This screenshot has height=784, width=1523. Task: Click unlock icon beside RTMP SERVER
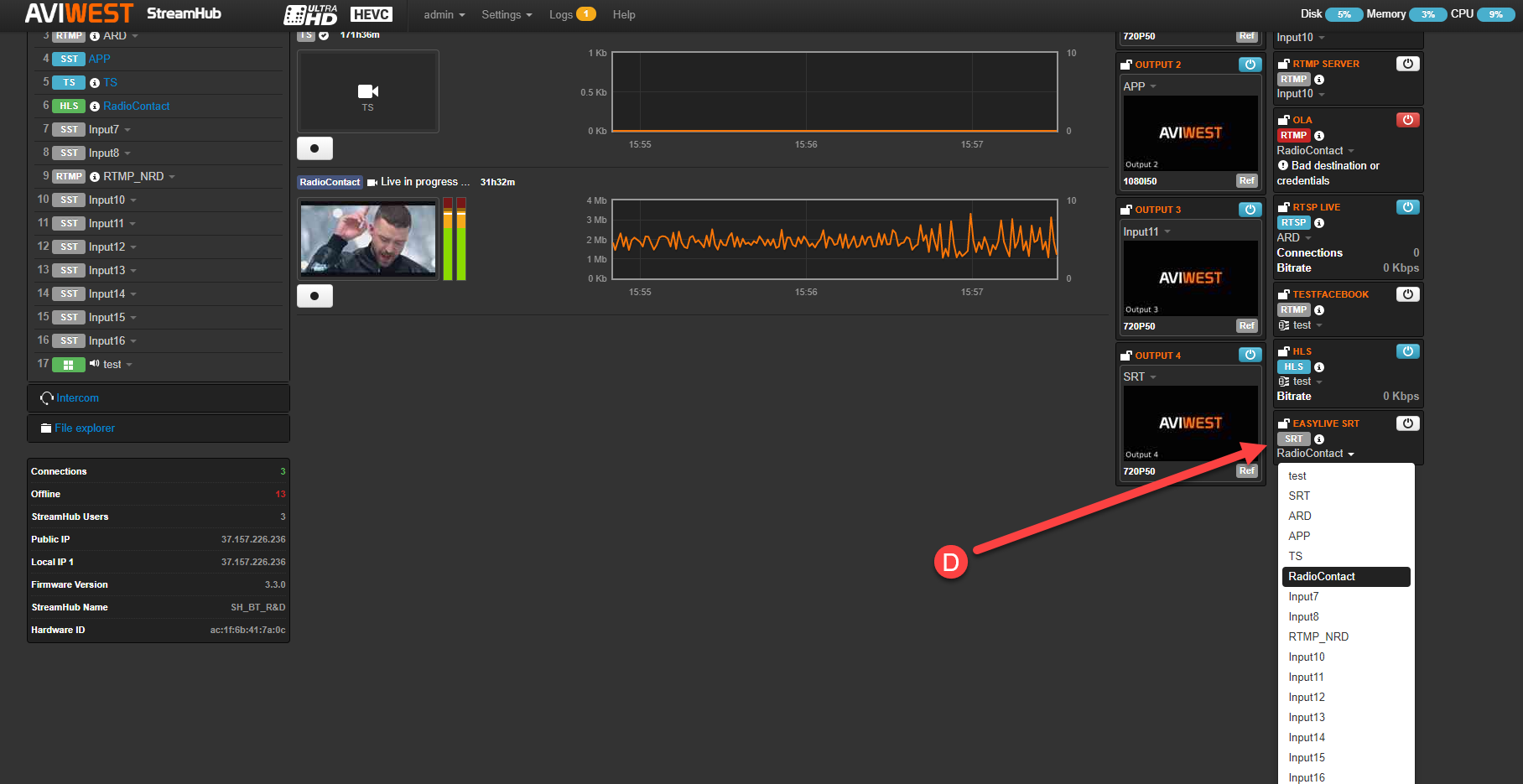coord(1283,64)
